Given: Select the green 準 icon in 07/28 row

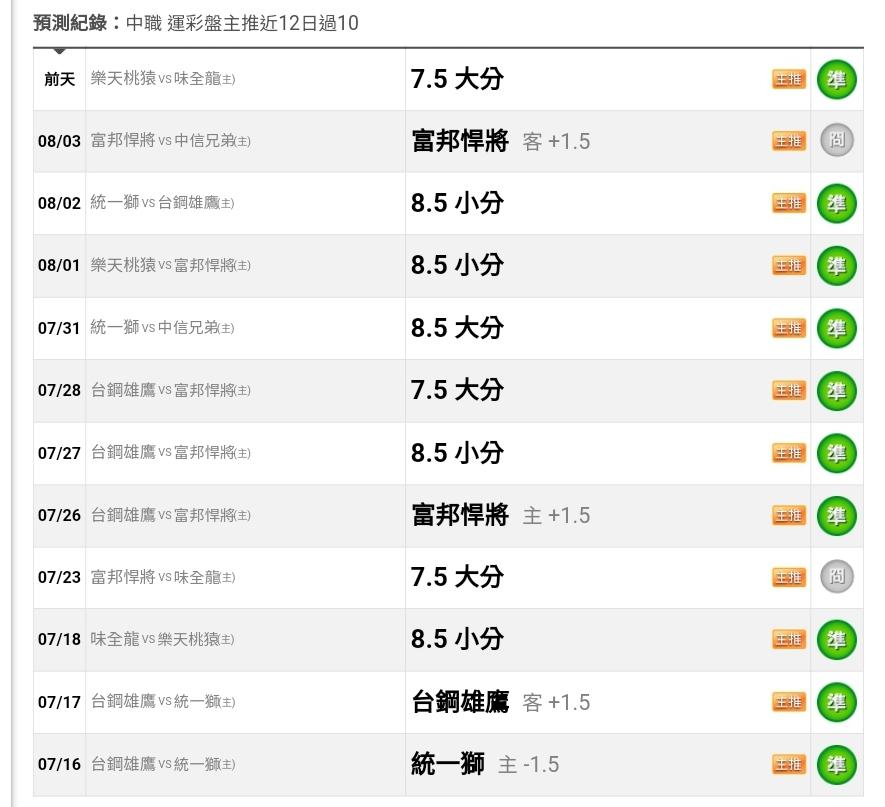Looking at the screenshot, I should (x=836, y=391).
